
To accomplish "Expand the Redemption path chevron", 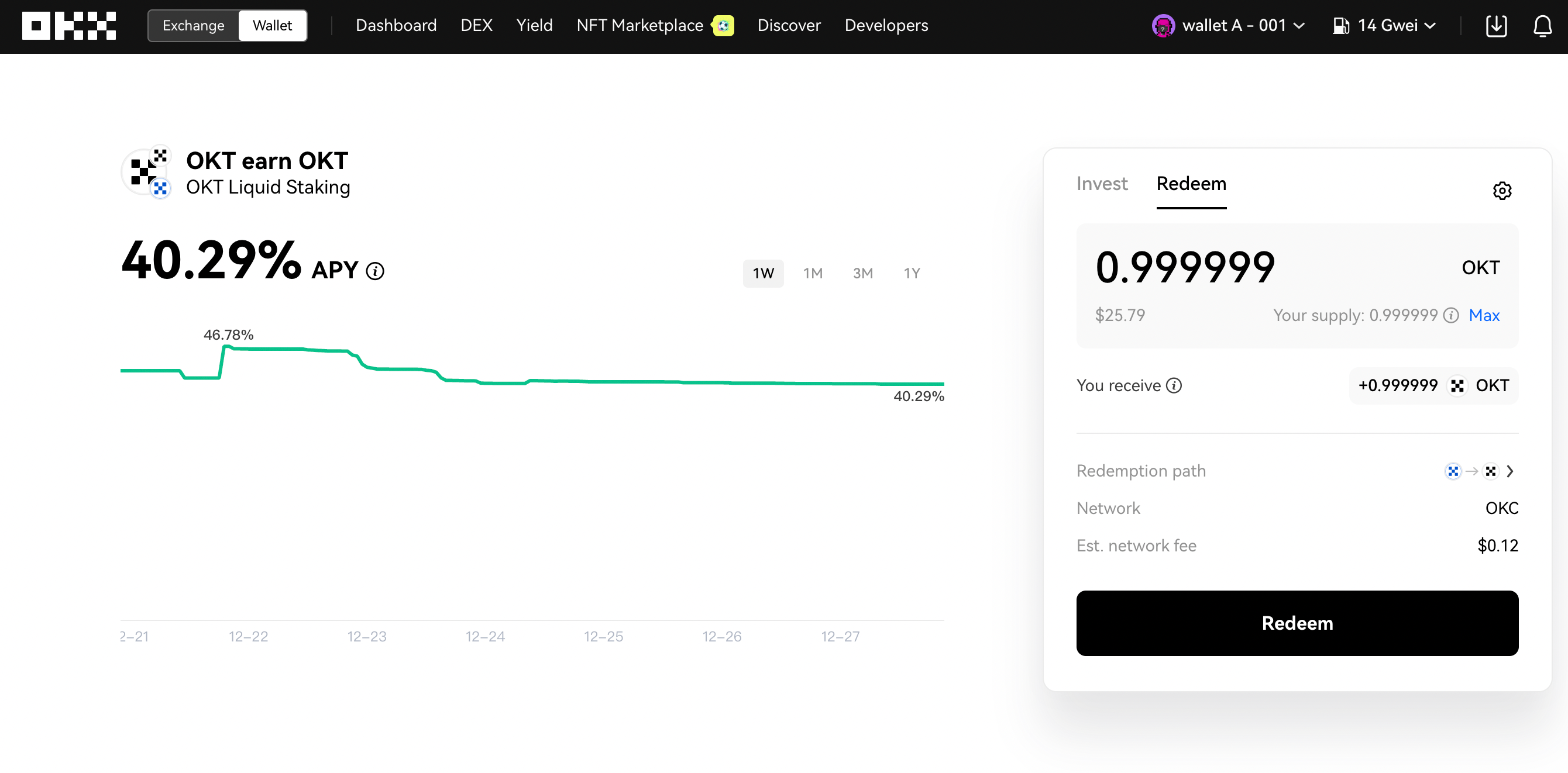I will pyautogui.click(x=1509, y=471).
